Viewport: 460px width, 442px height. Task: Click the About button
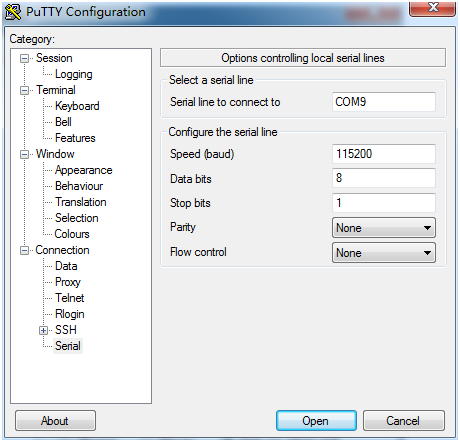click(55, 421)
